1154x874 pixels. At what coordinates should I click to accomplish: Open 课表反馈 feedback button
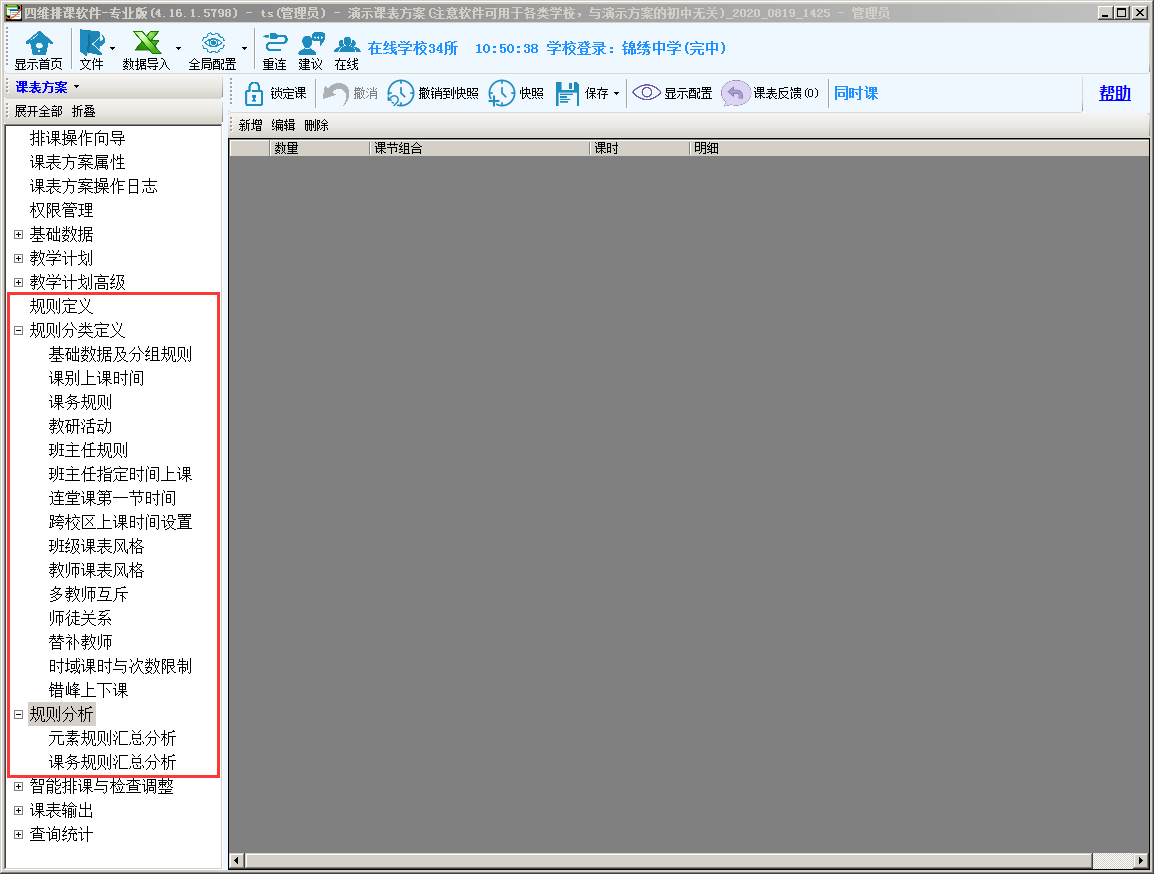coord(736,94)
